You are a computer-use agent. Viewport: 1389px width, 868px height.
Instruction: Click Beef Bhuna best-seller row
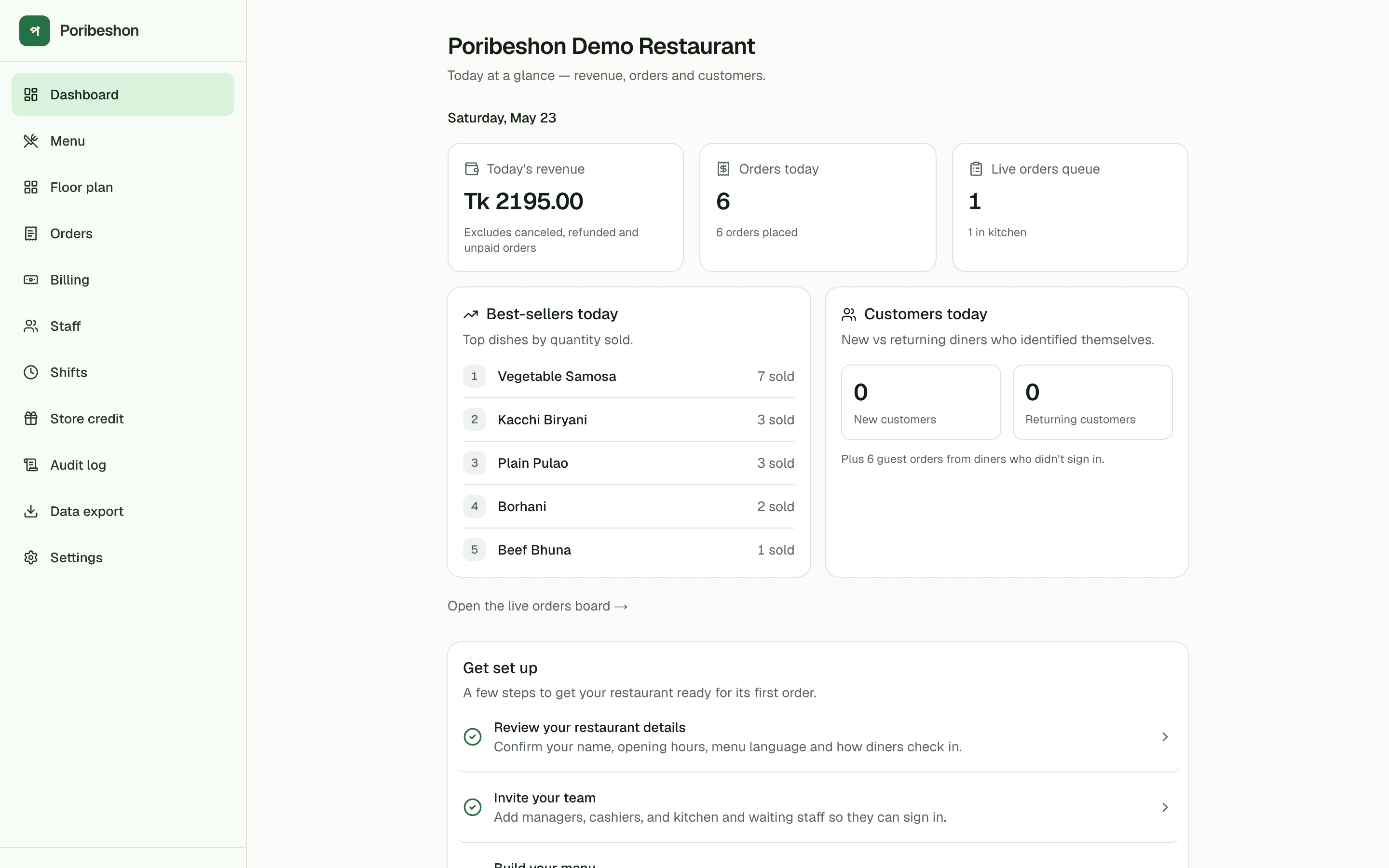click(628, 550)
